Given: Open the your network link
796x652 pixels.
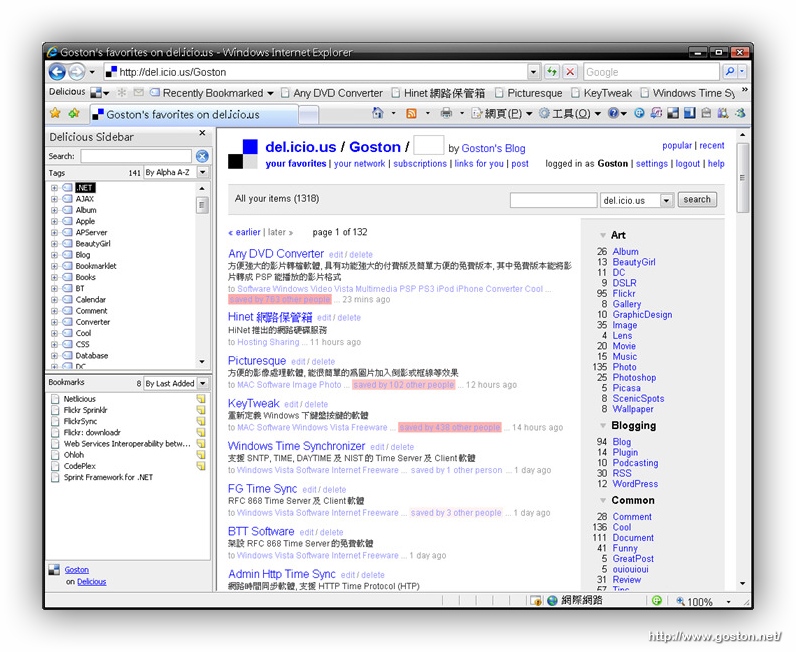Looking at the screenshot, I should point(359,164).
